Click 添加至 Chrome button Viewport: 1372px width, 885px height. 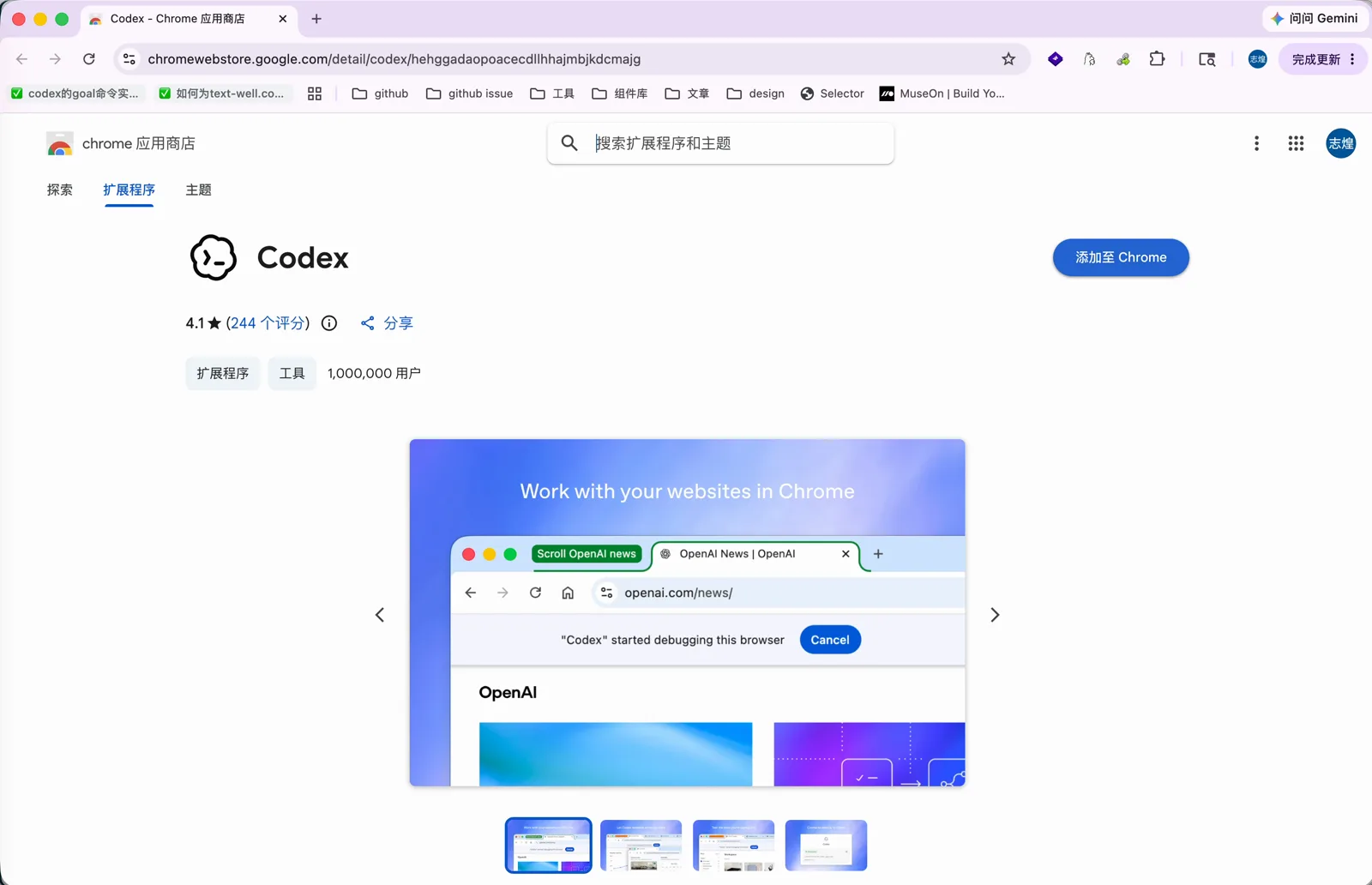coord(1121,257)
